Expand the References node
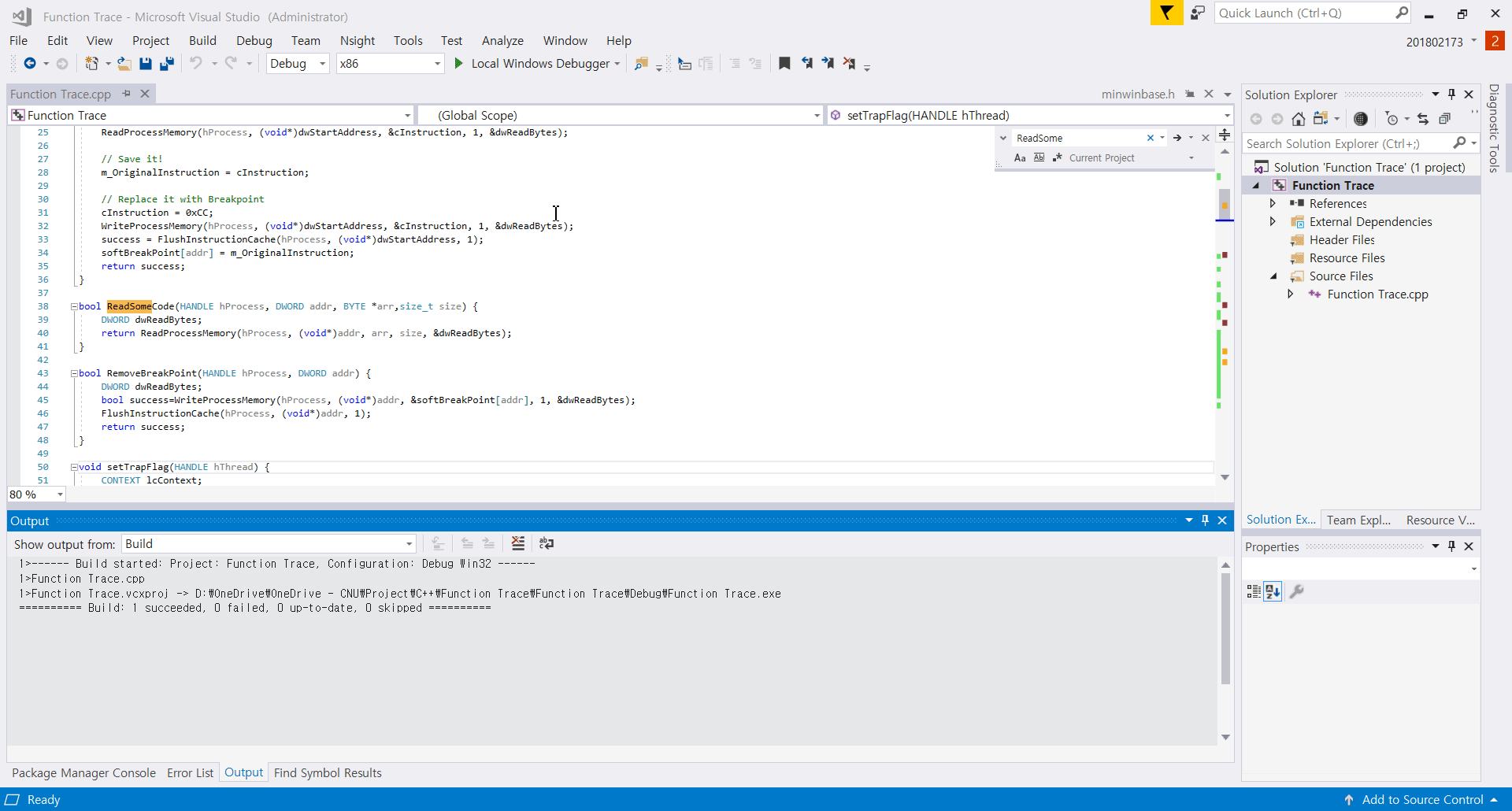 click(x=1273, y=204)
